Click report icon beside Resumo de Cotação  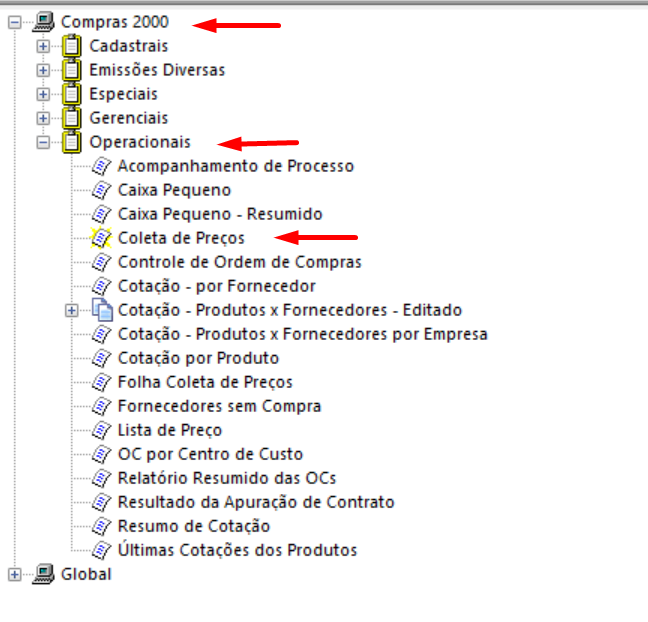pos(101,526)
